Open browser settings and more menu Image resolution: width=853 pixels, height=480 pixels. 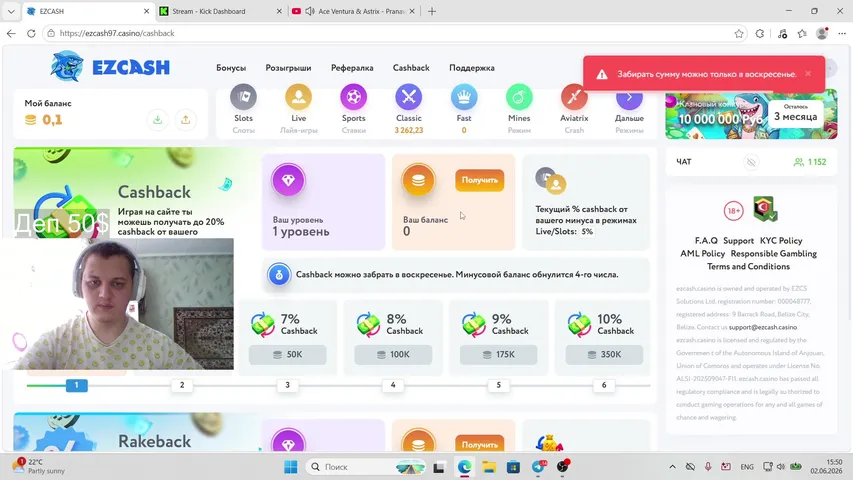(x=842, y=34)
